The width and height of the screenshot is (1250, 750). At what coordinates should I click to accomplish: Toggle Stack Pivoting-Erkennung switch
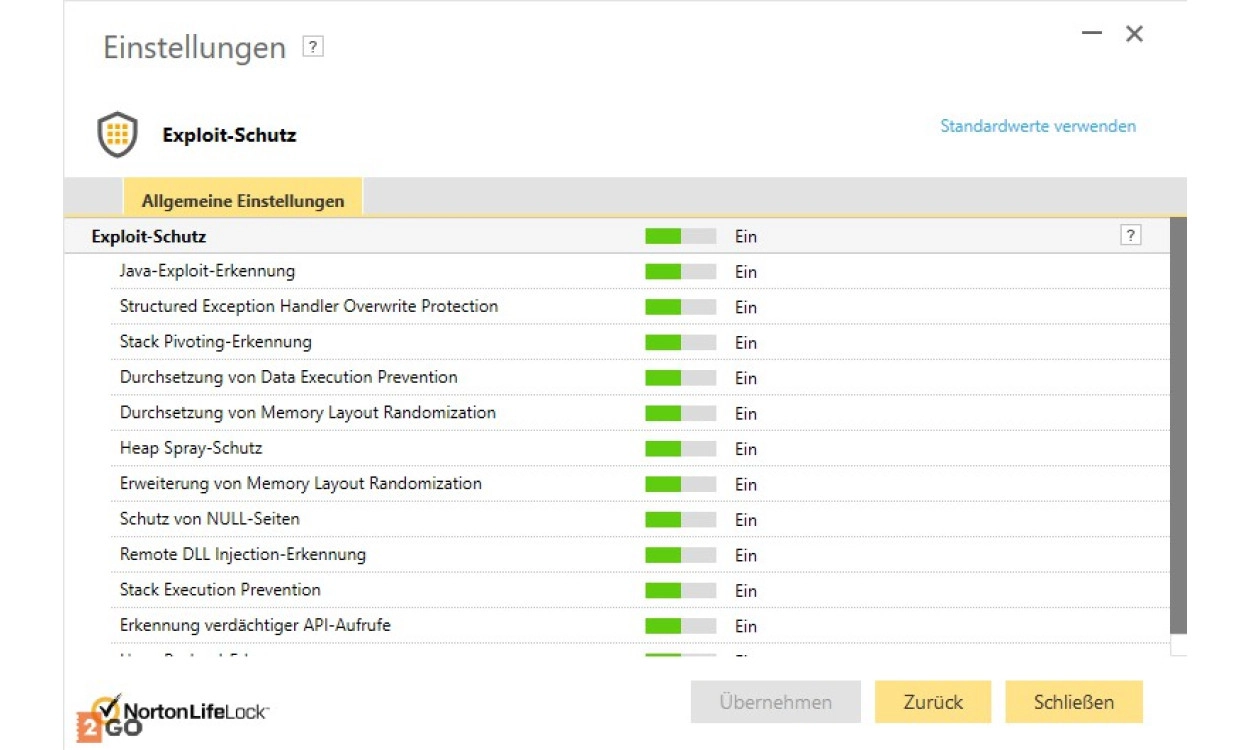tap(680, 343)
